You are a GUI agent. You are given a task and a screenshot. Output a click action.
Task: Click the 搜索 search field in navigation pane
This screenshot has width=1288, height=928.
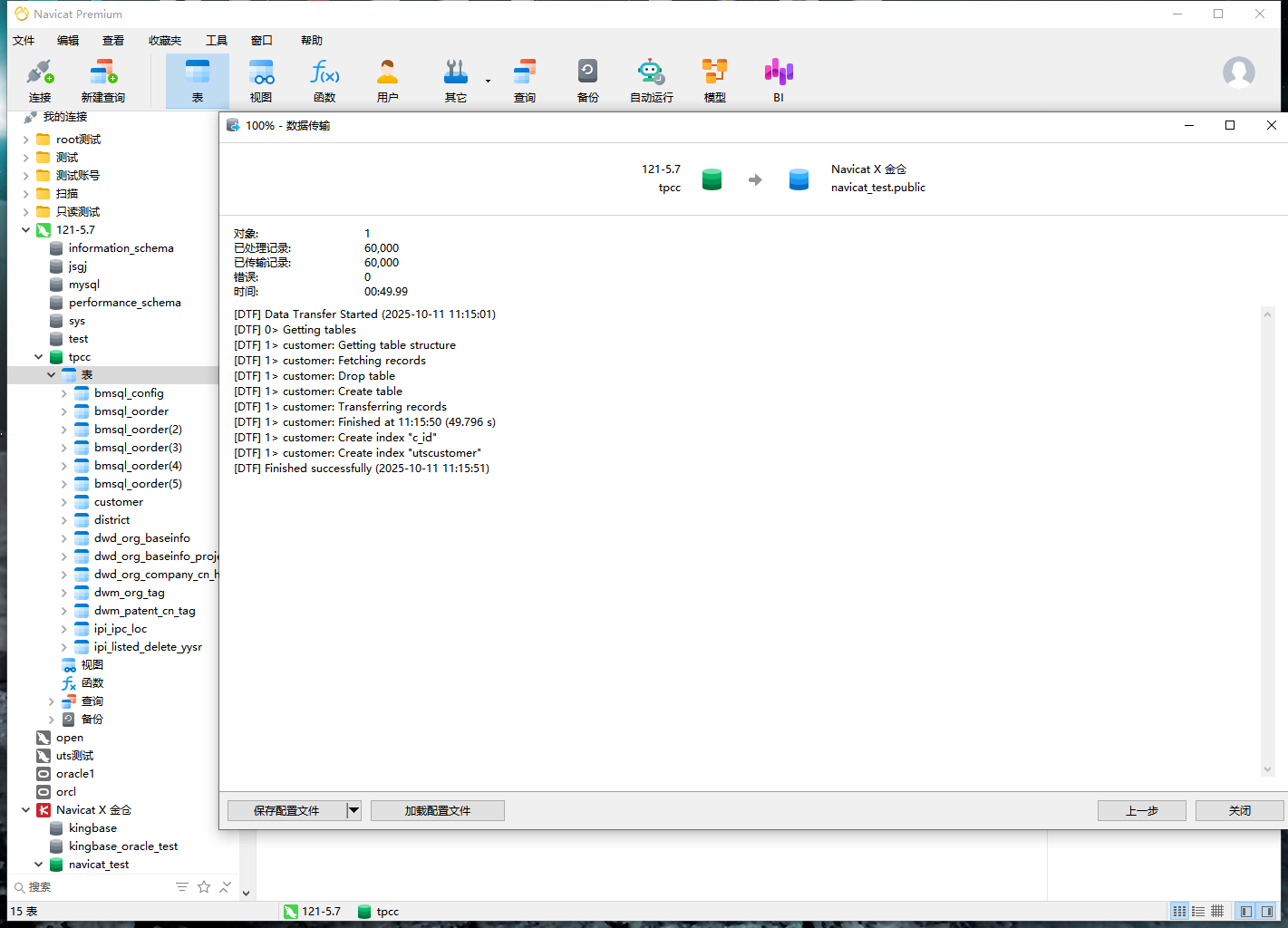(x=91, y=887)
